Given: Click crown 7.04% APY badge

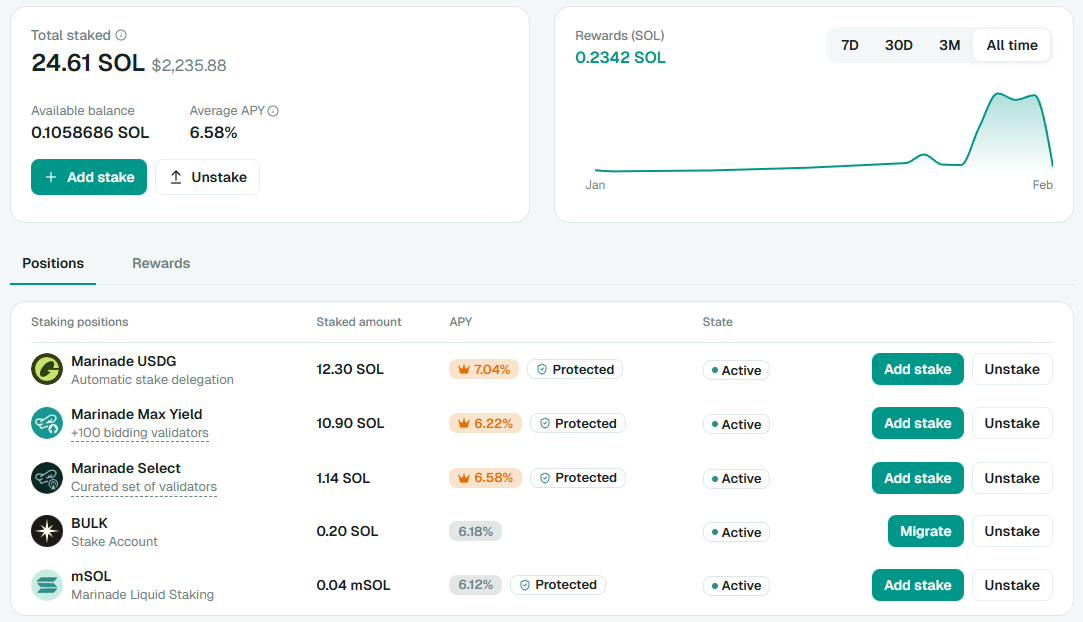Looking at the screenshot, I should [484, 369].
